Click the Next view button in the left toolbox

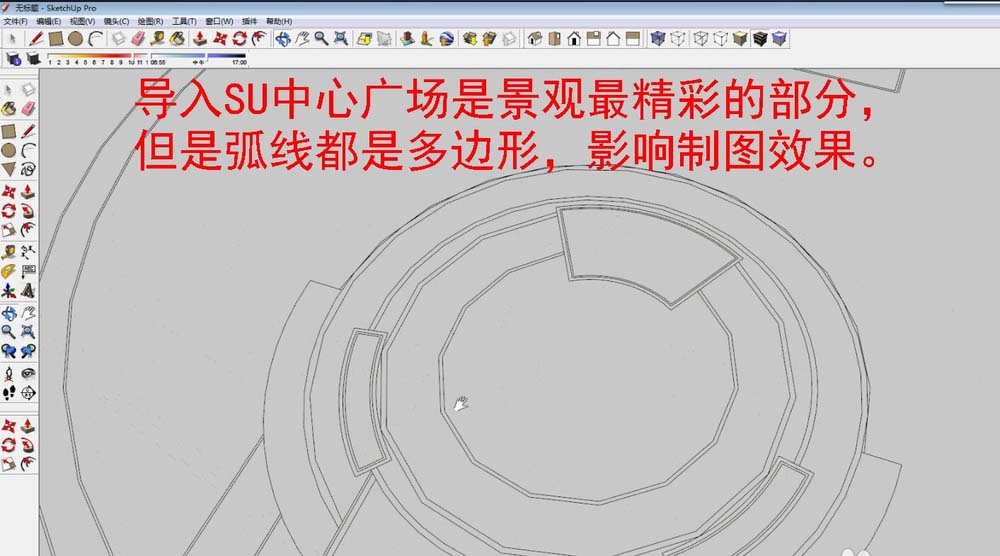28,351
